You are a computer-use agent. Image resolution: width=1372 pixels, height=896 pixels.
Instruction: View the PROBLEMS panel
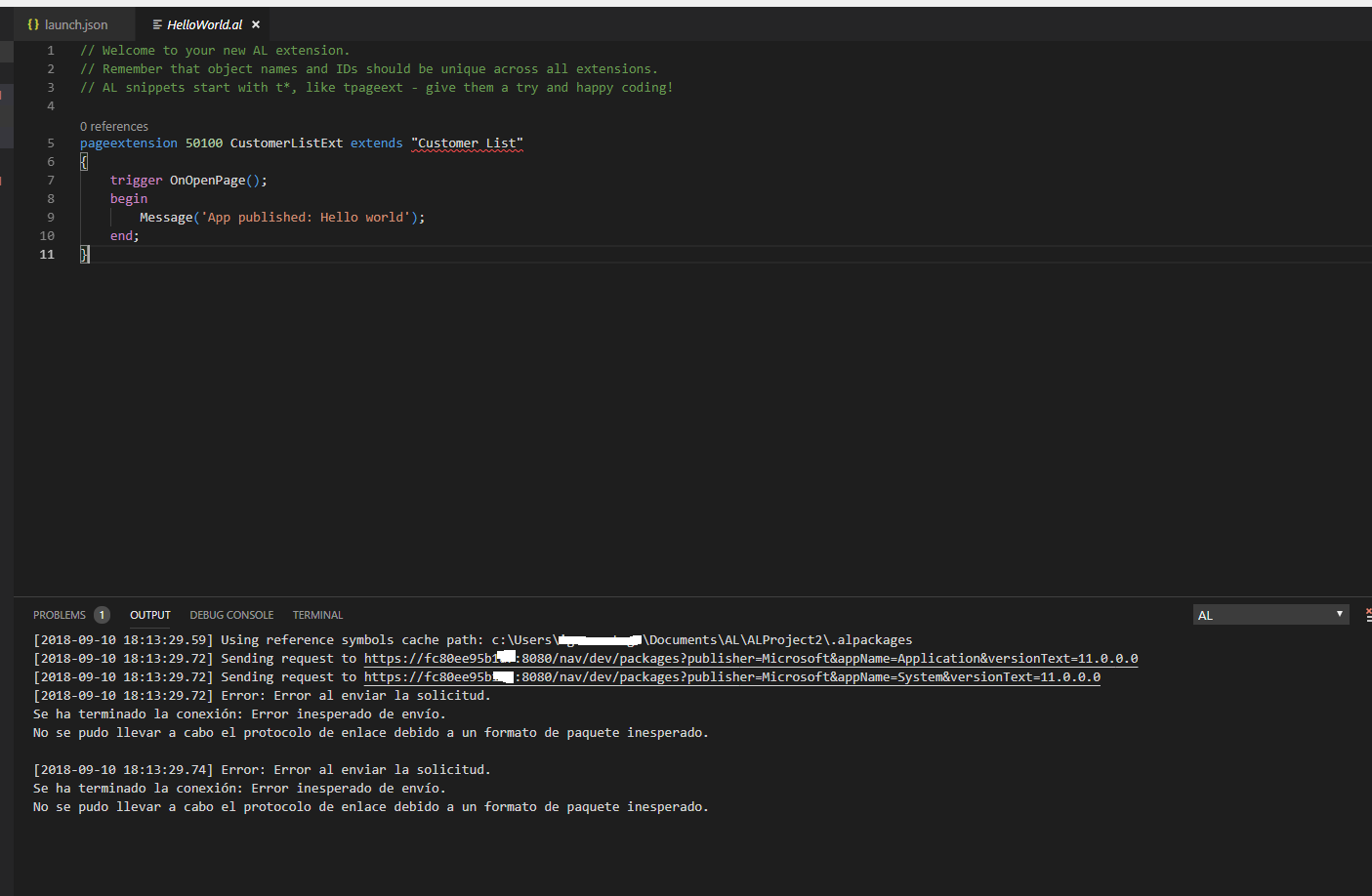(59, 615)
